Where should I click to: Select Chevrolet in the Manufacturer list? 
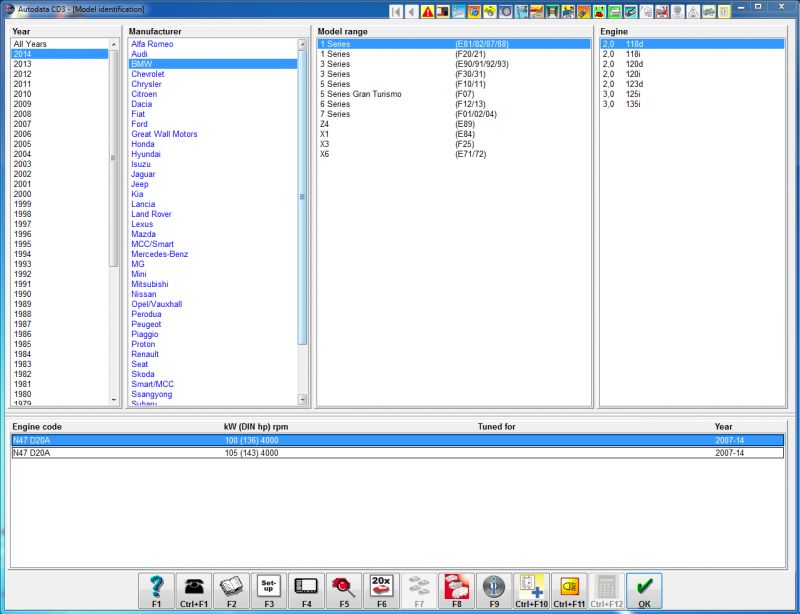pos(148,74)
